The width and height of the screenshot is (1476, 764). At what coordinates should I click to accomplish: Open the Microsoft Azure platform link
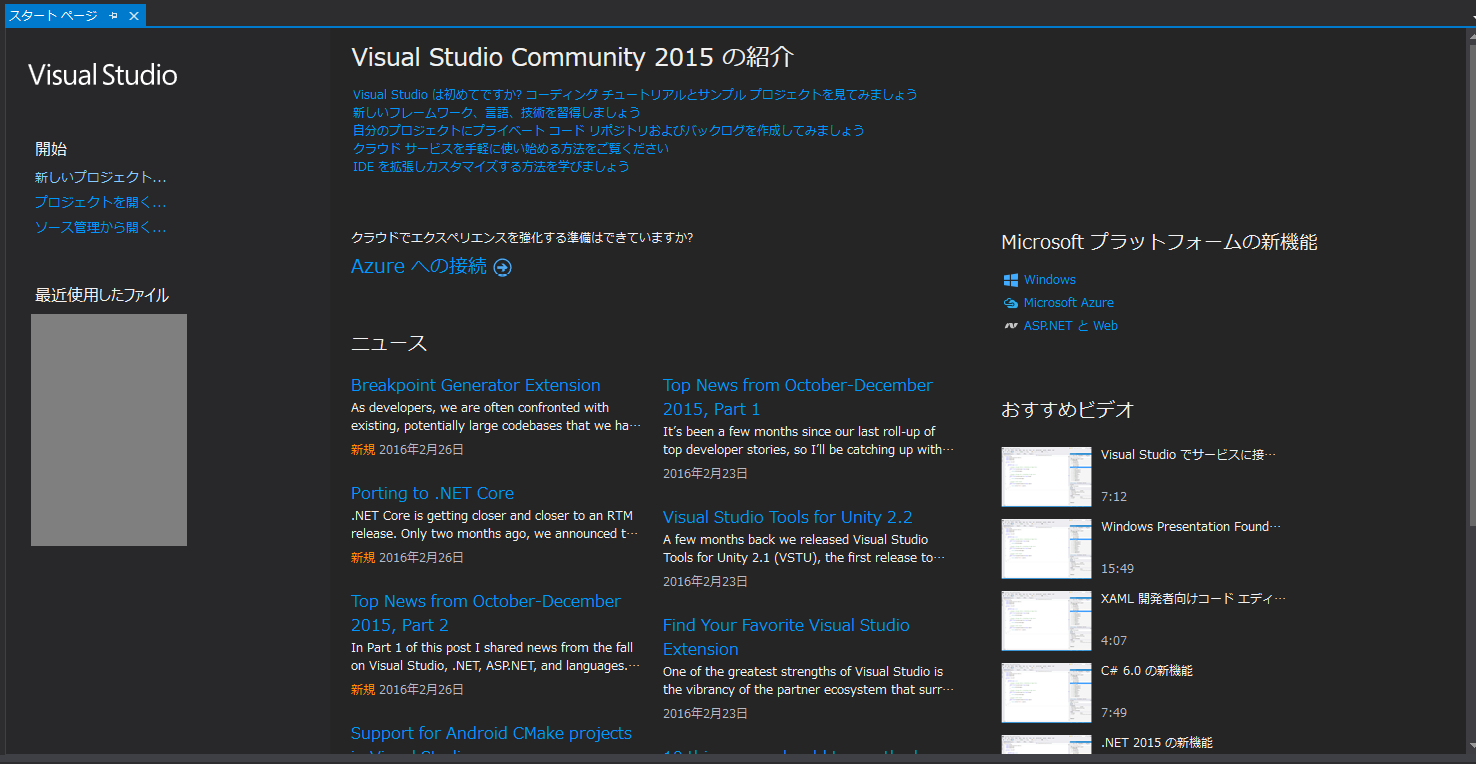(x=1068, y=303)
